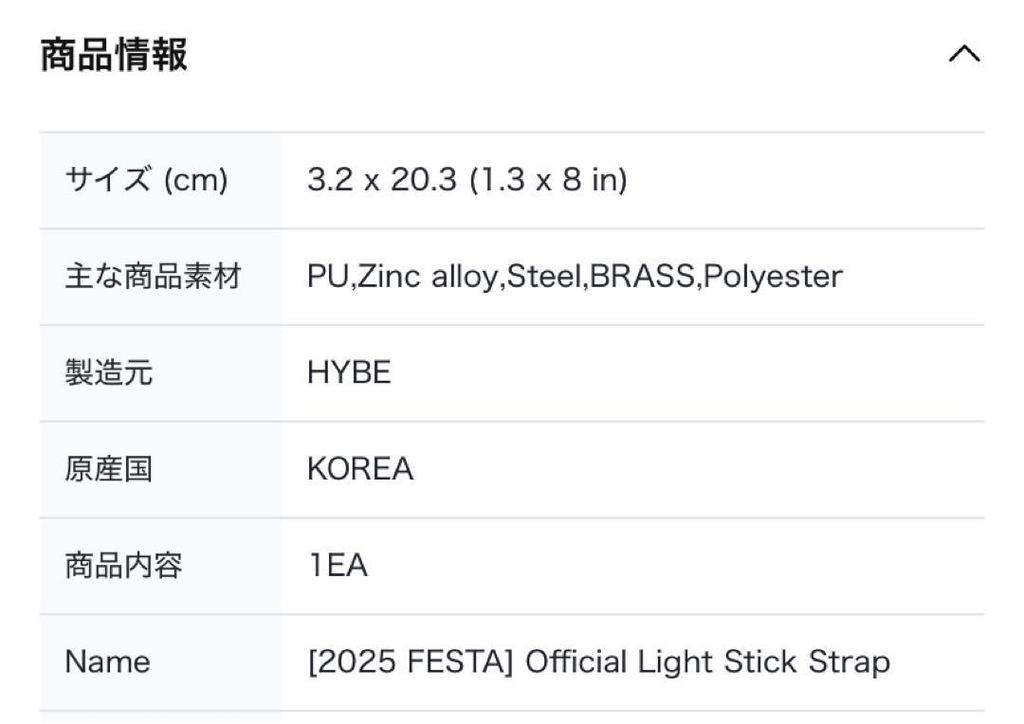Click the word Polyester in materials row
The width and height of the screenshot is (1024, 724).
tap(772, 276)
